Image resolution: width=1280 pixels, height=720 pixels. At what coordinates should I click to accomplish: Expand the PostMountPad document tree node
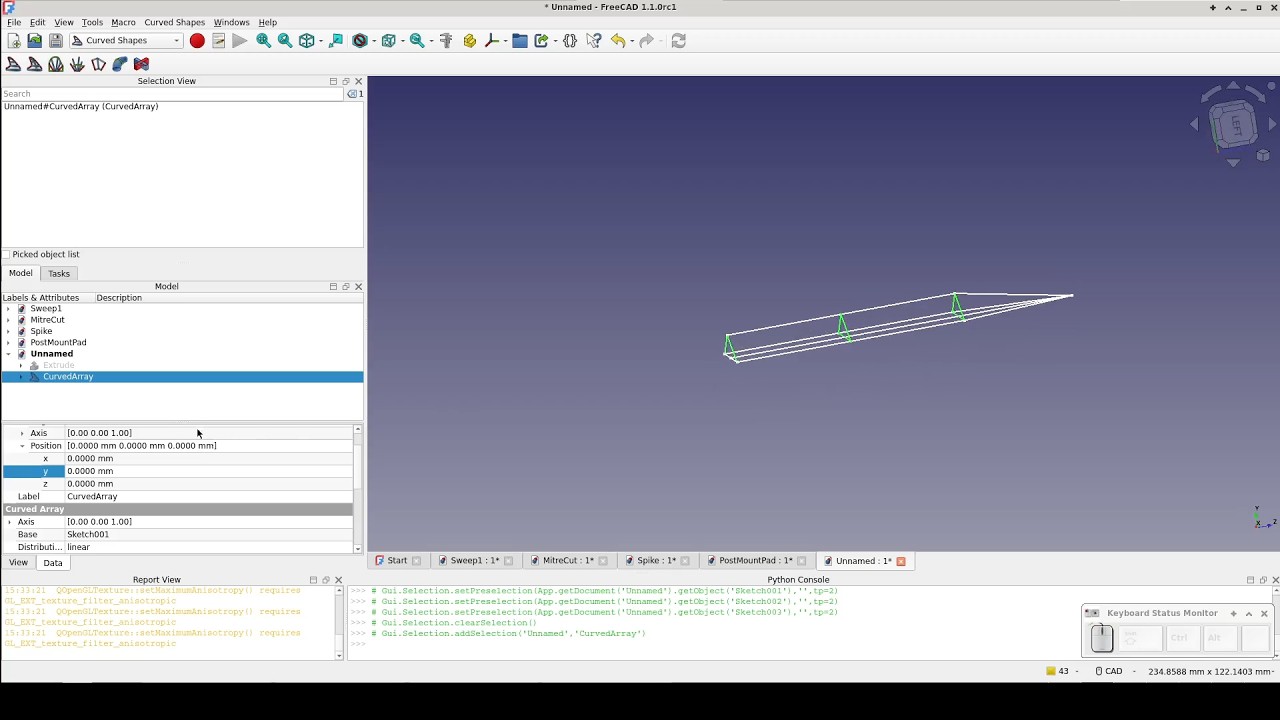tap(9, 343)
